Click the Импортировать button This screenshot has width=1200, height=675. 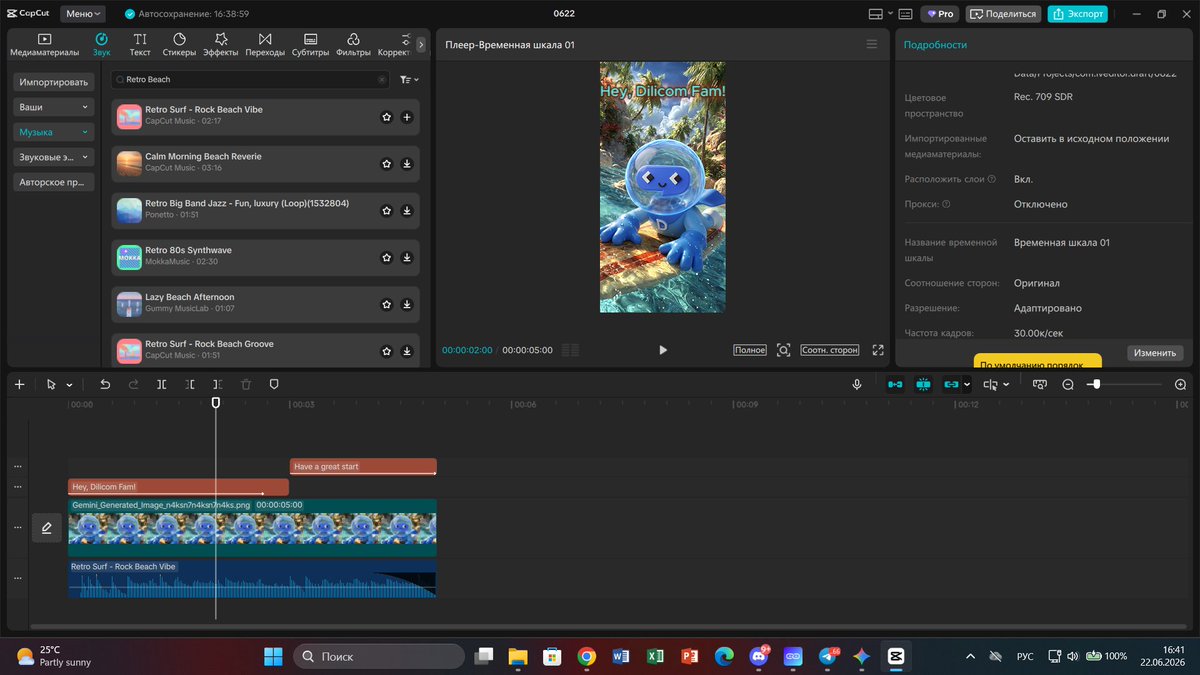tap(54, 82)
